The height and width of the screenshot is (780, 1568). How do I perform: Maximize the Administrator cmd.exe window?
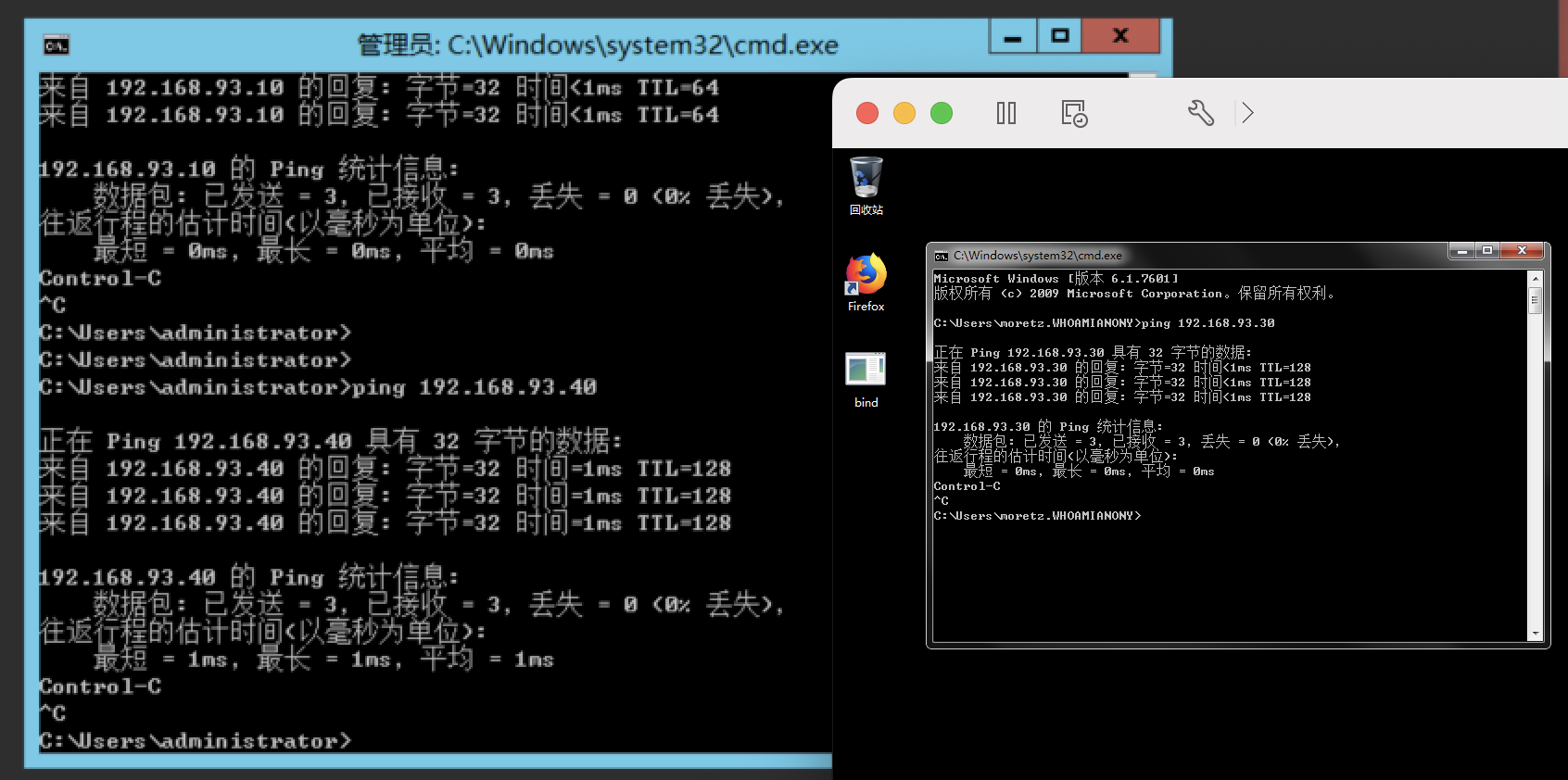point(1060,36)
